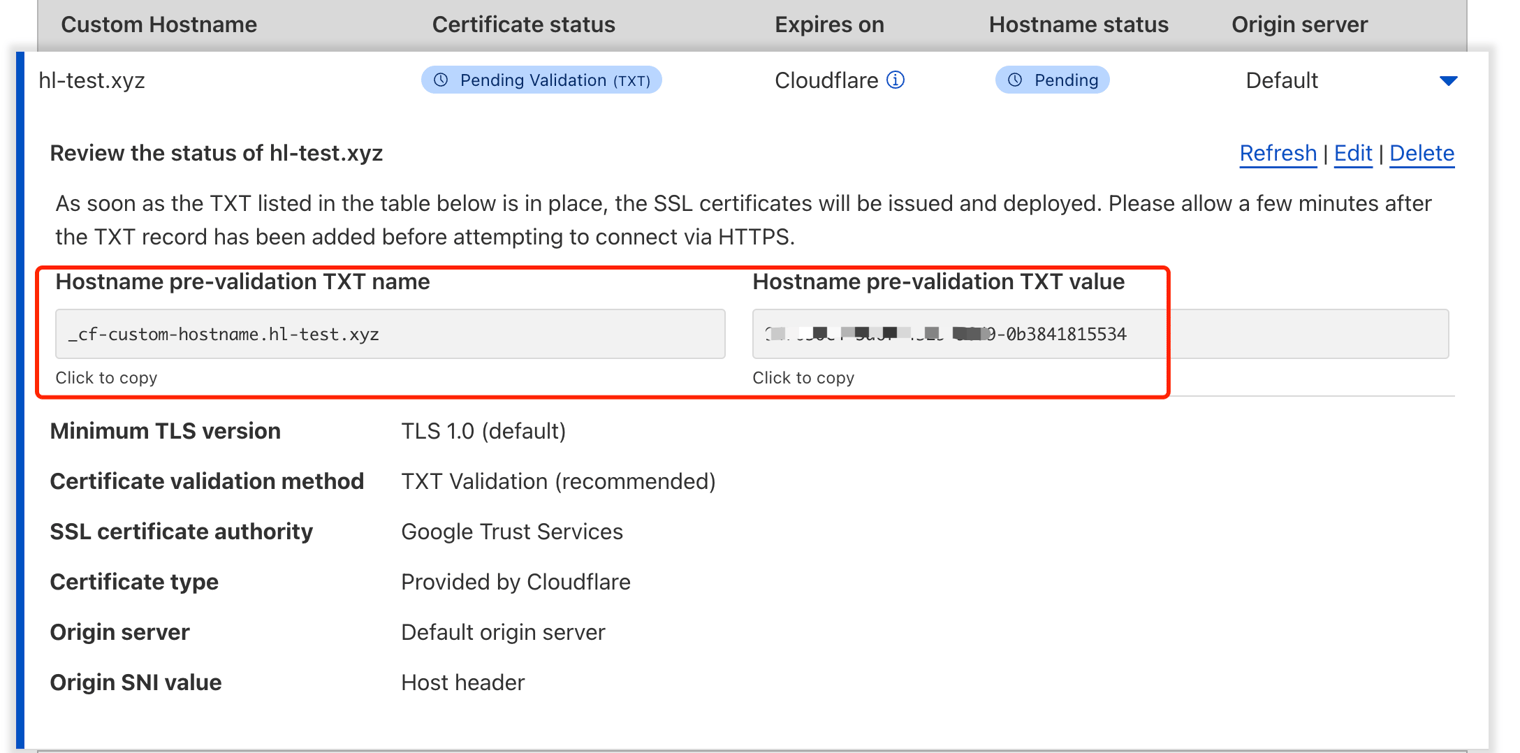The image size is (1520, 753).
Task: Click the Origin server column header
Action: (x=1299, y=25)
